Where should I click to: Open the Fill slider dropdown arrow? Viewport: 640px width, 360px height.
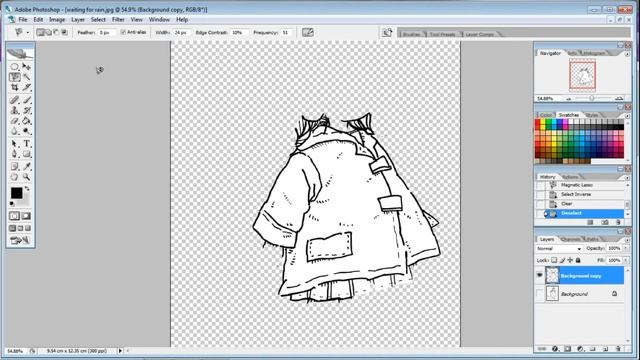626,260
